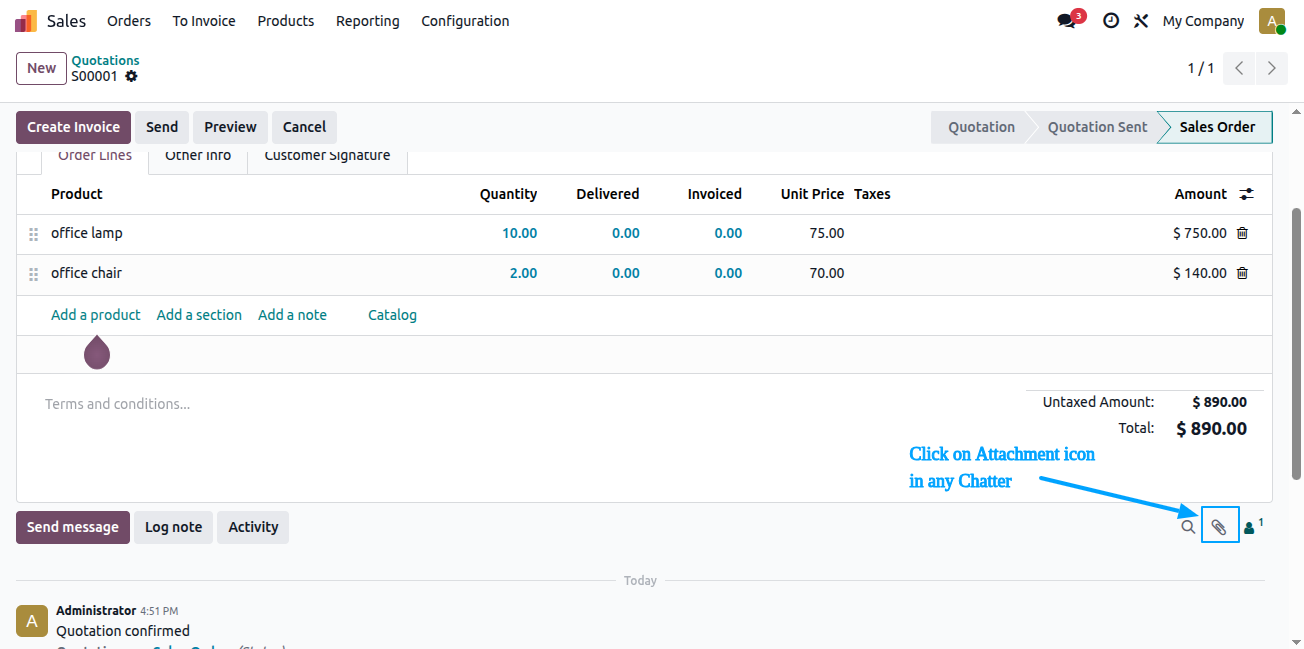Viewport: 1304px width, 649px height.
Task: Click the New button
Action: (42, 68)
